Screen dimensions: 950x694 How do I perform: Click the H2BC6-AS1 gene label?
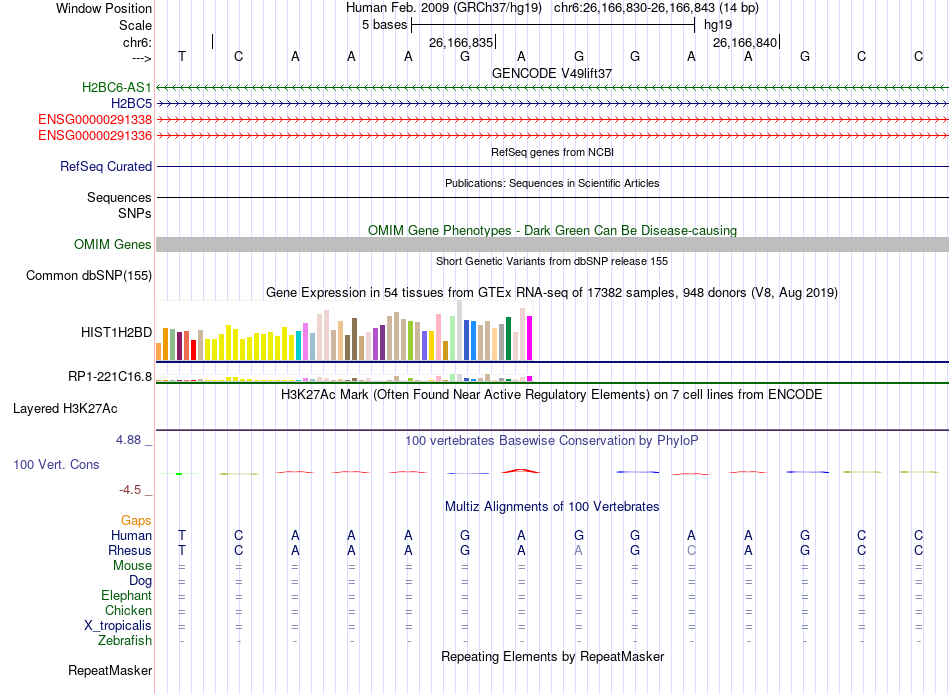(x=116, y=87)
